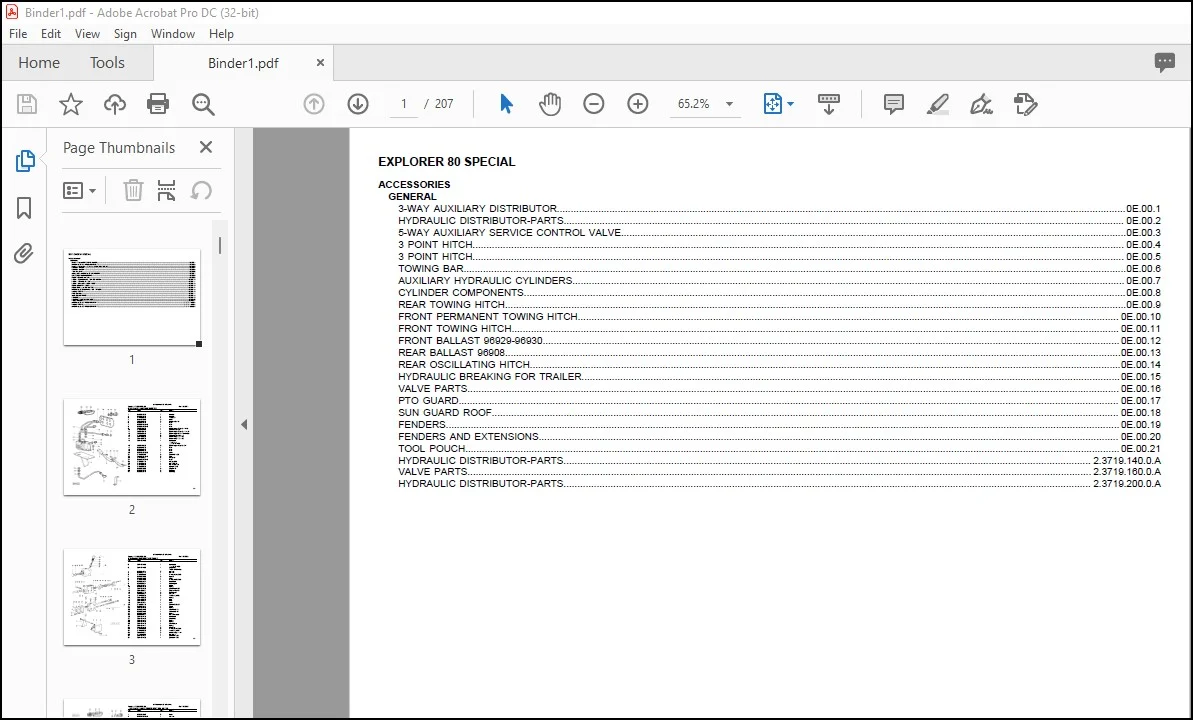This screenshot has width=1193, height=720.
Task: Select the Binder1.pdf document tab
Action: (x=243, y=63)
